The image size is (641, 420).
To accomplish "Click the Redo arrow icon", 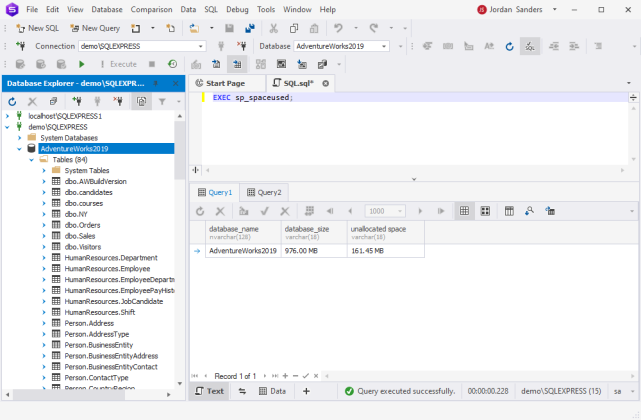I will point(374,28).
